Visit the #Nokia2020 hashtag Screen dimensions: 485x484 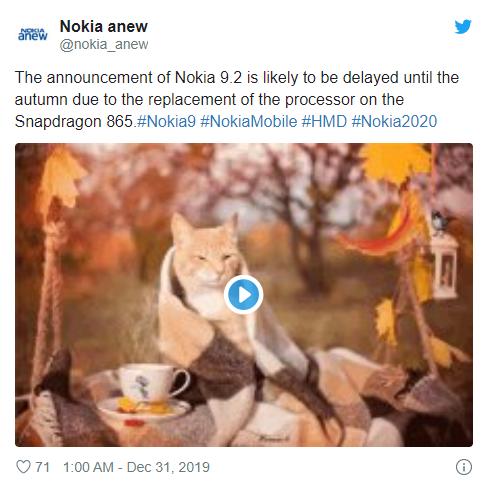394,121
